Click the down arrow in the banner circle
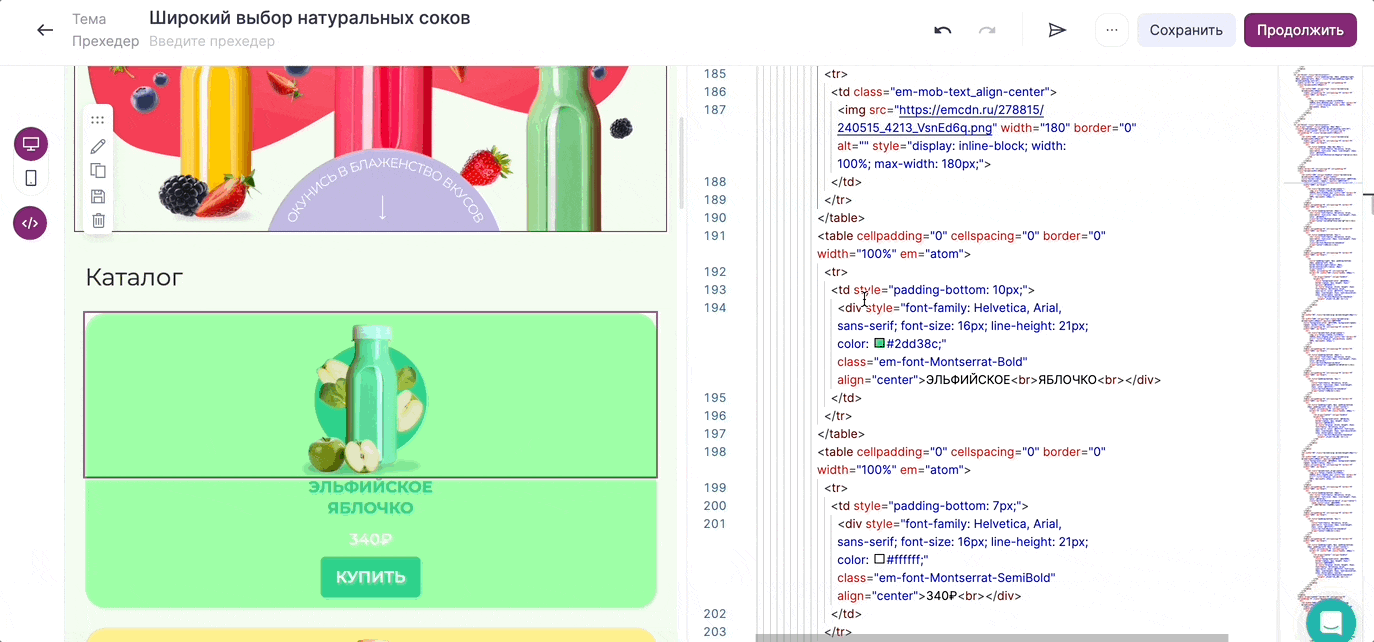This screenshot has height=642, width=1374. 382,207
